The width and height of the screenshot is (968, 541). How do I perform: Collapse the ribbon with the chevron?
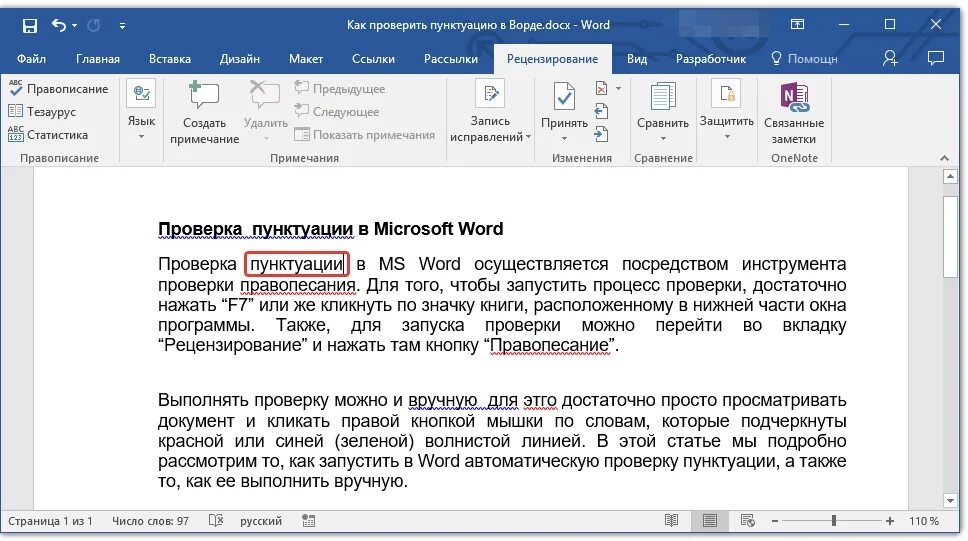[x=944, y=158]
